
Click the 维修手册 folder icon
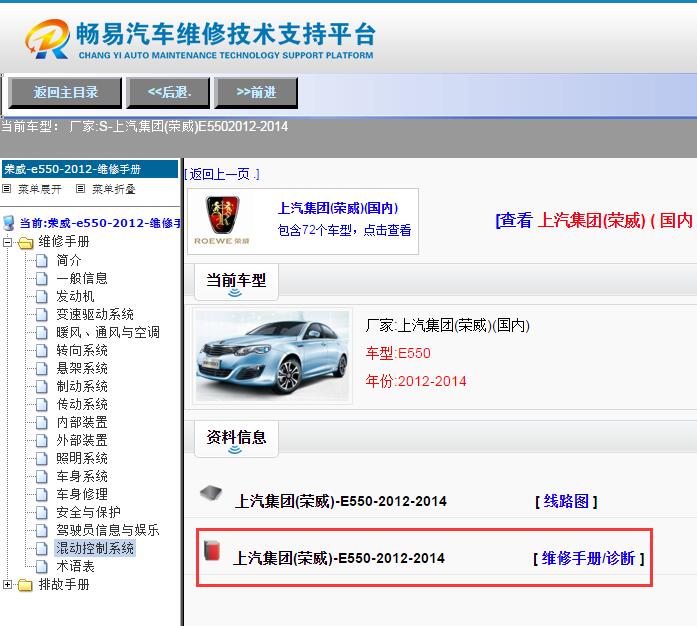click(x=26, y=243)
